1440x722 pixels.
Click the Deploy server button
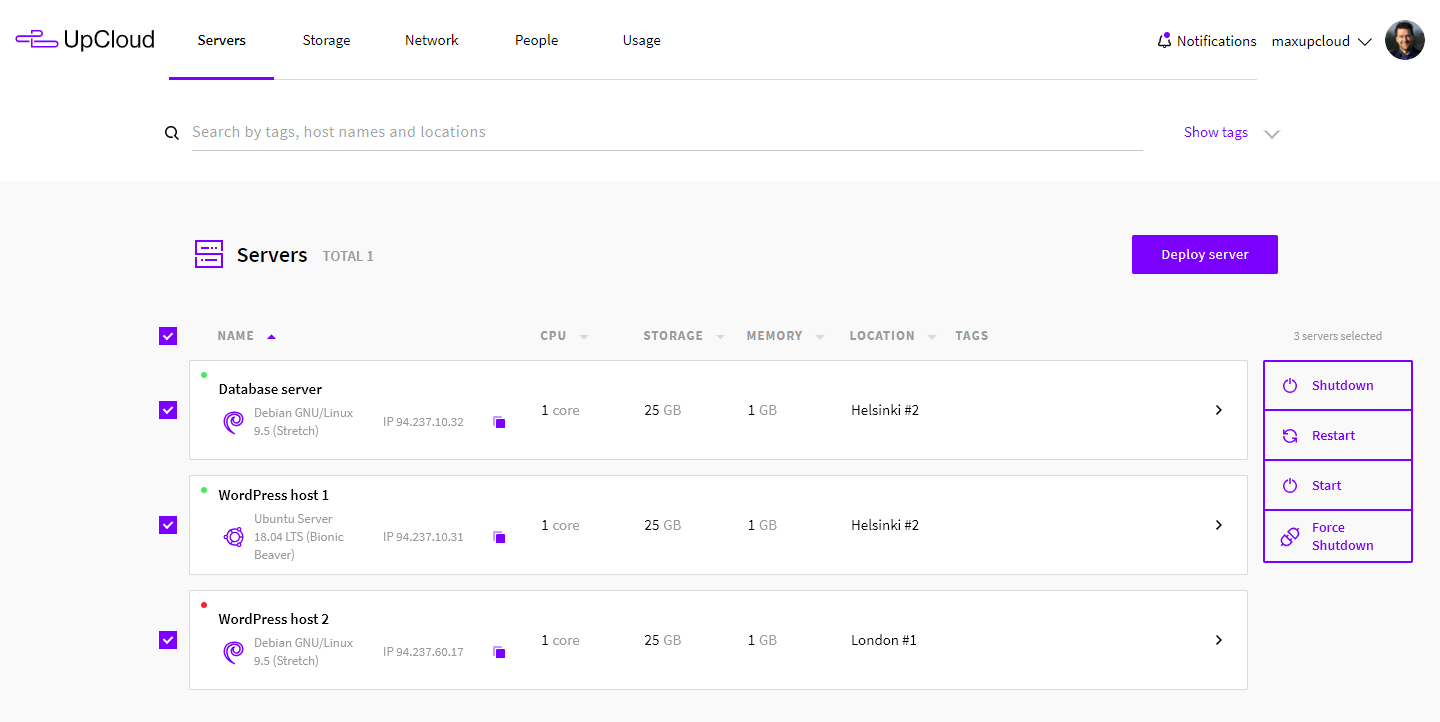click(1204, 254)
